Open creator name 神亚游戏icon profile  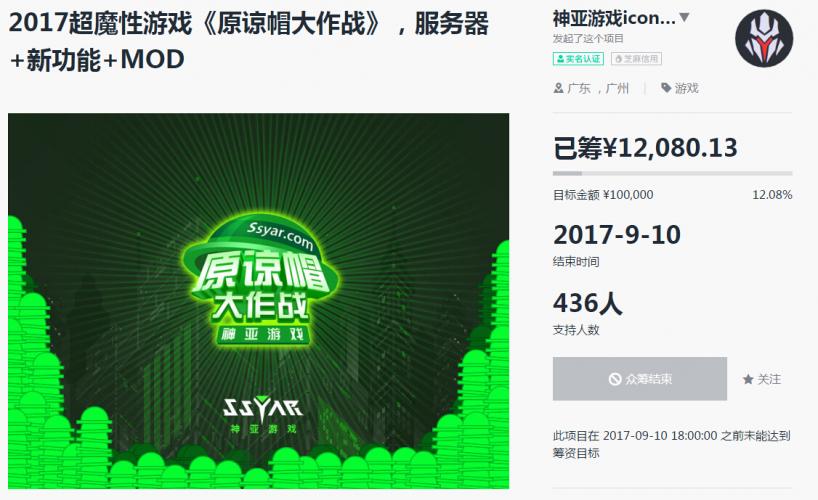click(x=614, y=18)
